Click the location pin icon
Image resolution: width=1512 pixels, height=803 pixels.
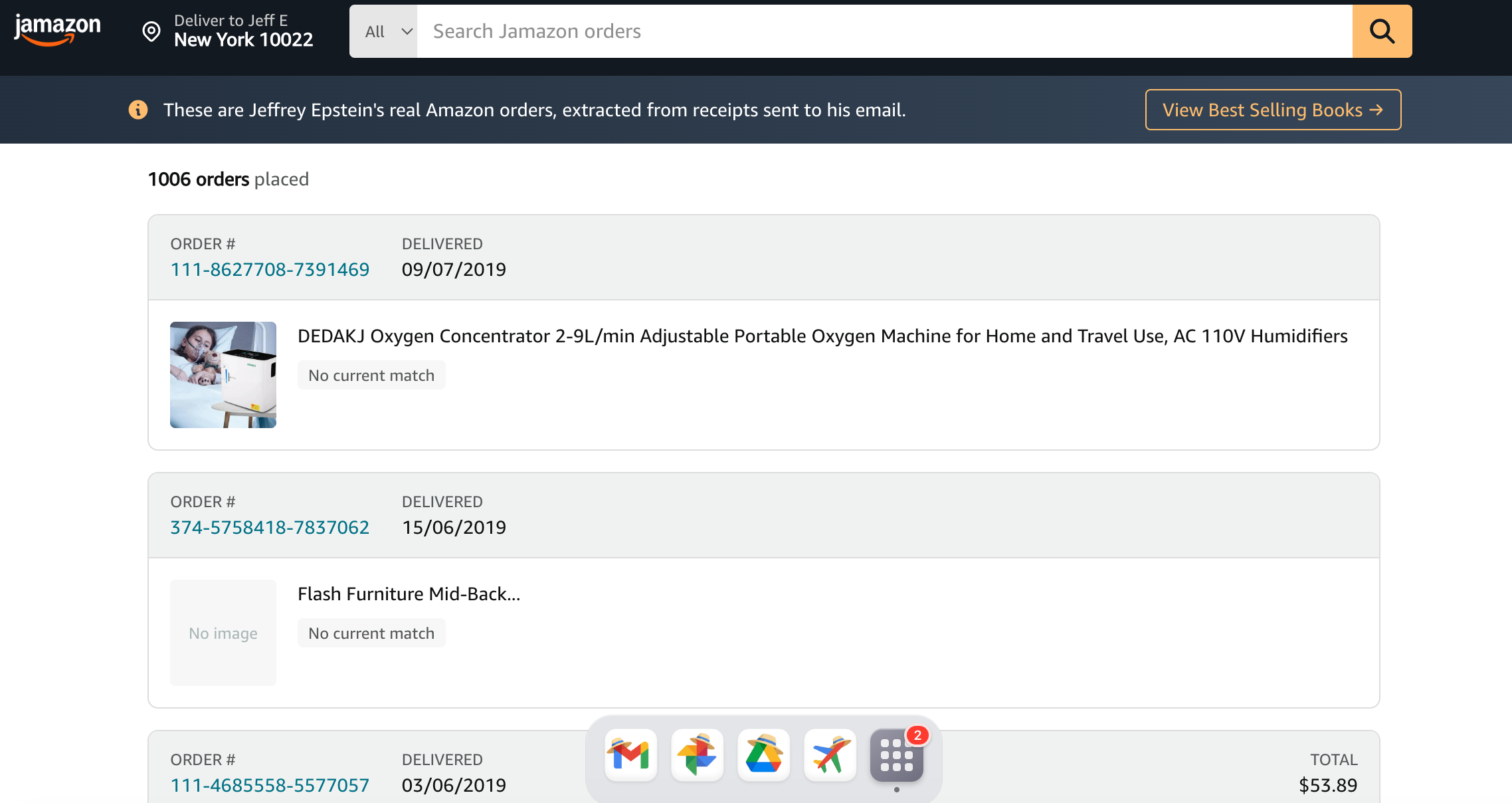(x=151, y=31)
